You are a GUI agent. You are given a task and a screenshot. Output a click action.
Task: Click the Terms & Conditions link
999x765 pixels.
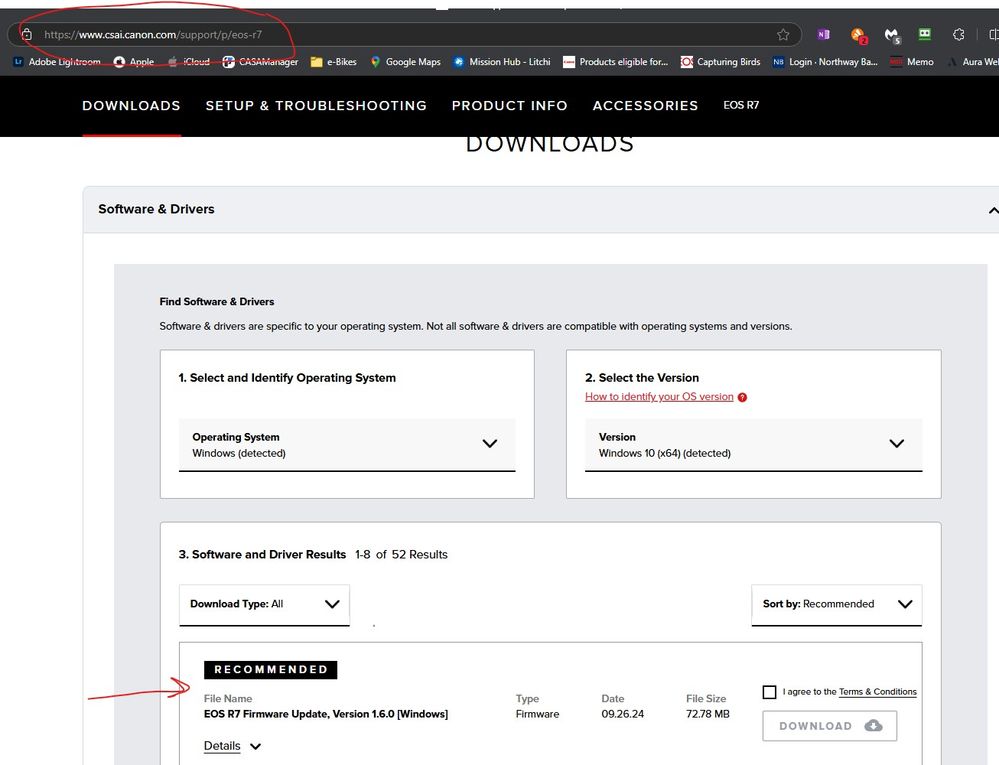[x=877, y=691]
